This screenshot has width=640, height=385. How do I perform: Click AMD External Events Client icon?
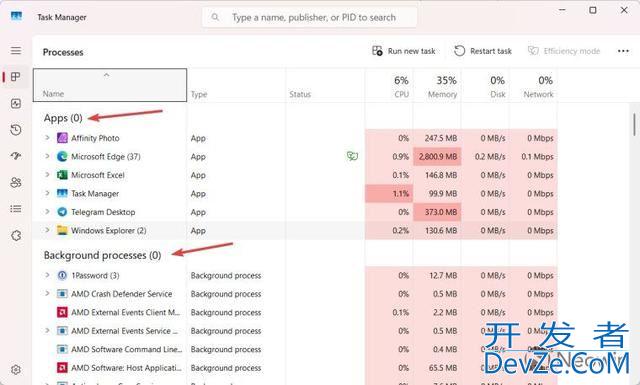[x=62, y=312]
